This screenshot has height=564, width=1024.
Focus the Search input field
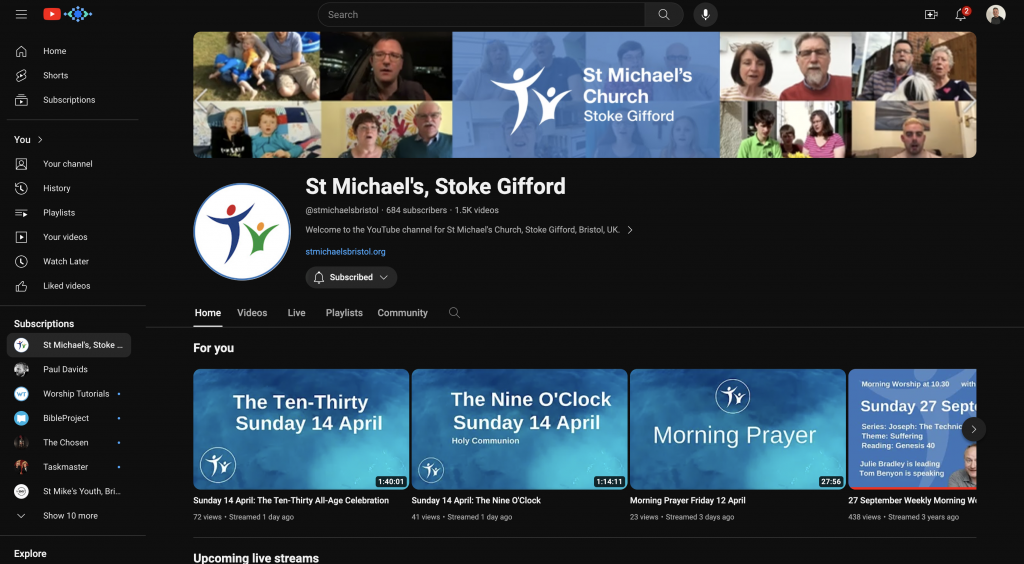point(481,14)
